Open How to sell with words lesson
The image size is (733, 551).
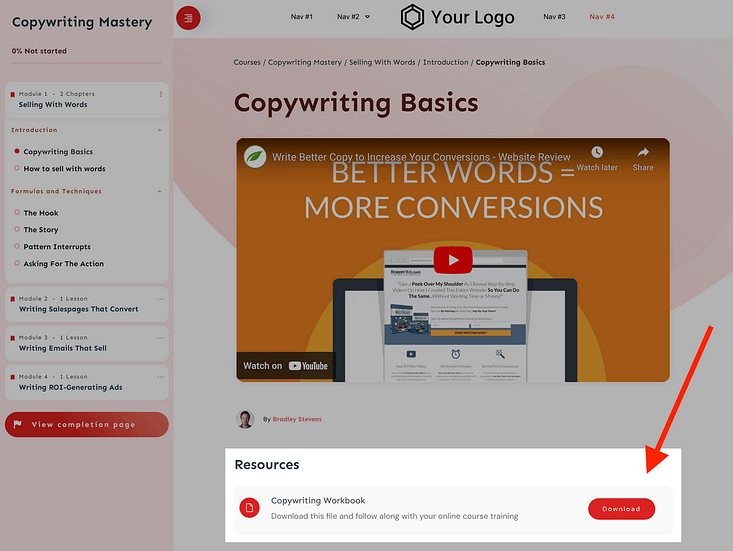pyautogui.click(x=65, y=169)
